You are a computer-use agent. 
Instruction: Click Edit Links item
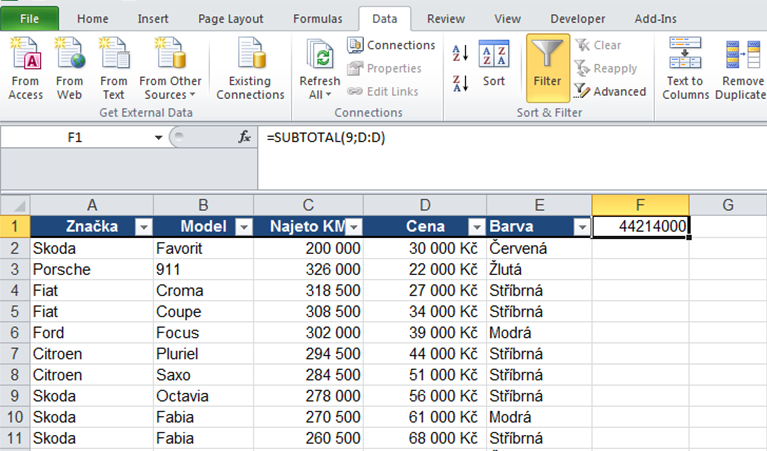coord(383,91)
